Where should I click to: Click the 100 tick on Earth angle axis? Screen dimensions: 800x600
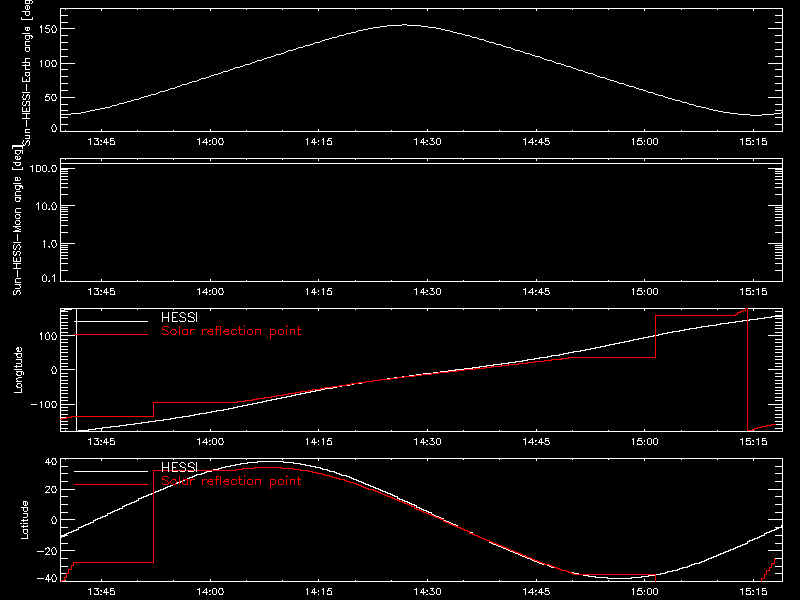(x=49, y=64)
